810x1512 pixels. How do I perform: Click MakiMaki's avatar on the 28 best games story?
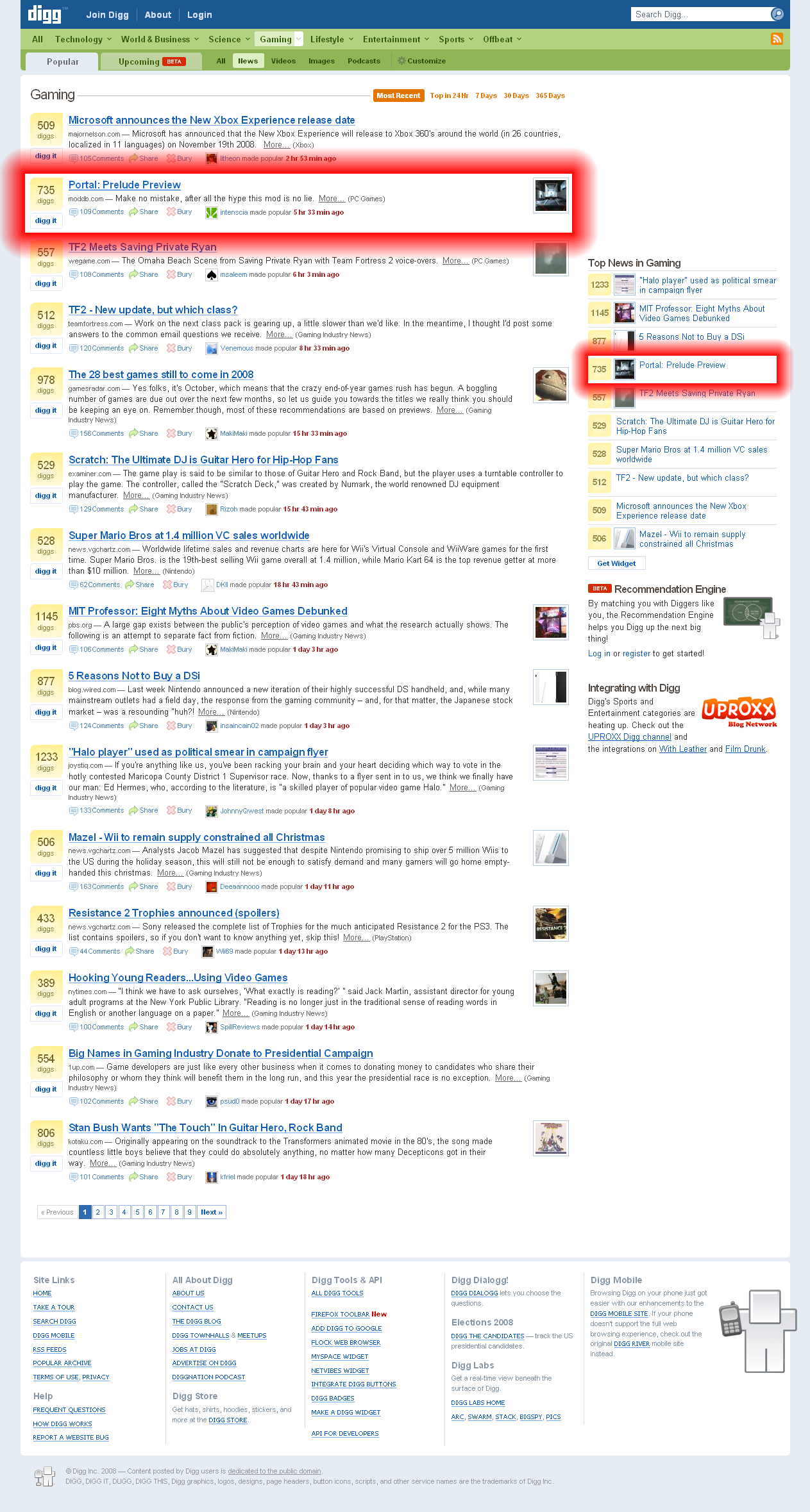pos(211,433)
